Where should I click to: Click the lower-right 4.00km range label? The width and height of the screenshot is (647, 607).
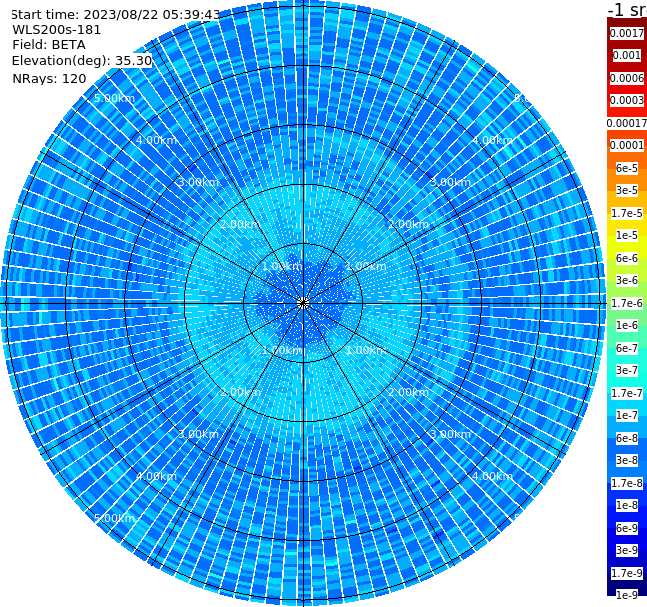point(492,476)
